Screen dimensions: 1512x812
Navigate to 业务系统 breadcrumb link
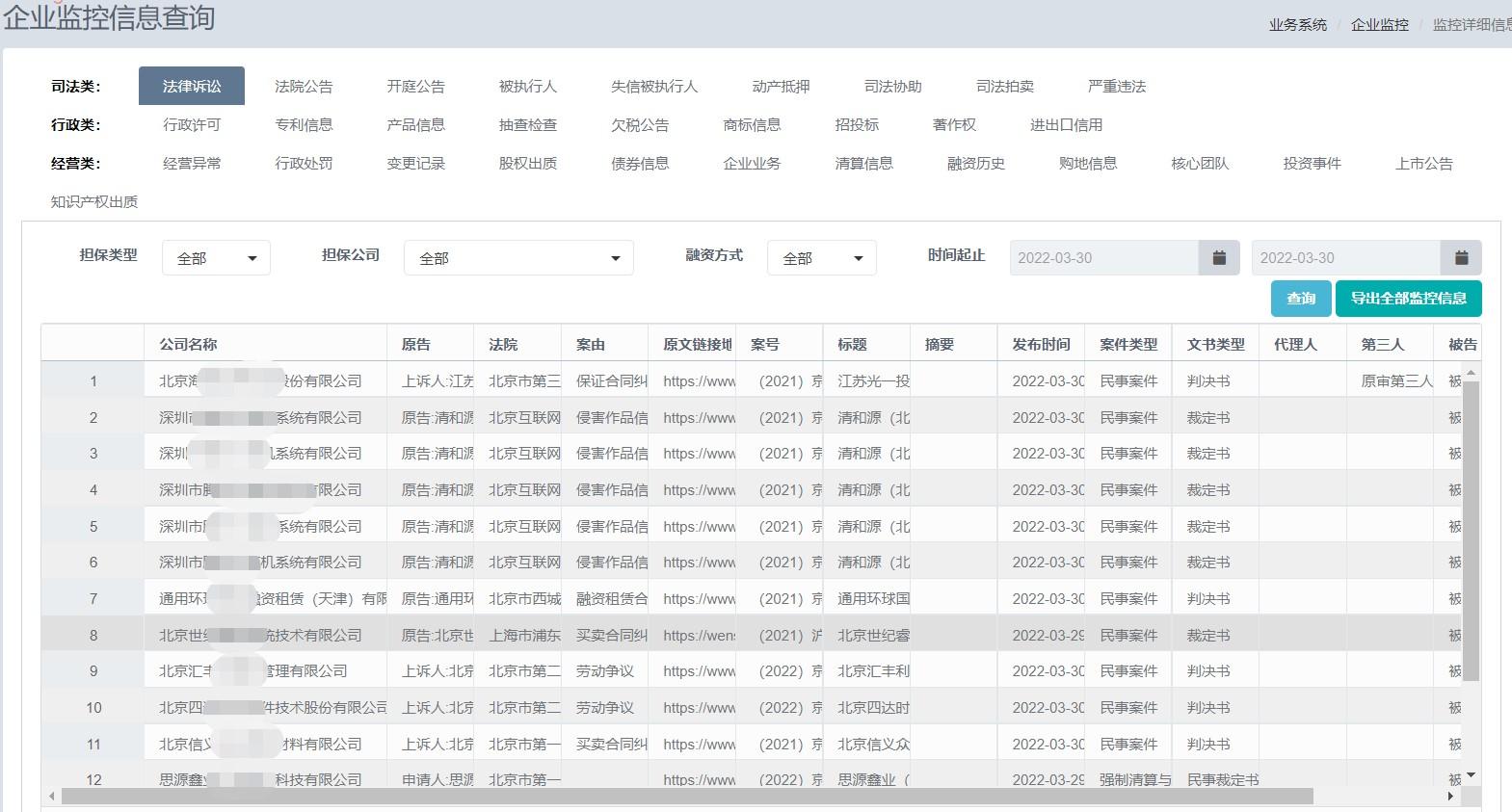1297,25
